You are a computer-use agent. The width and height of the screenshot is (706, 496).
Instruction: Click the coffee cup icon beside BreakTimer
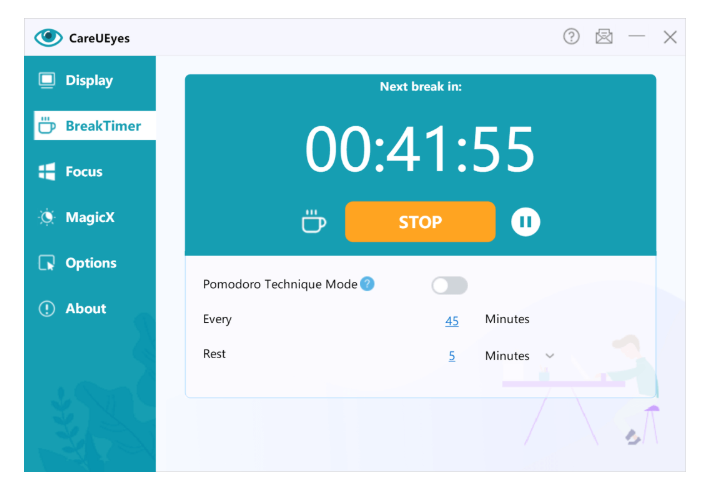(47, 126)
